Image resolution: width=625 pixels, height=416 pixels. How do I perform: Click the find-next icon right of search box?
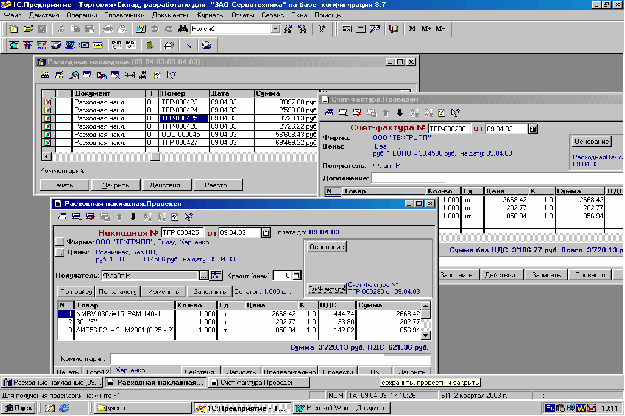click(288, 29)
